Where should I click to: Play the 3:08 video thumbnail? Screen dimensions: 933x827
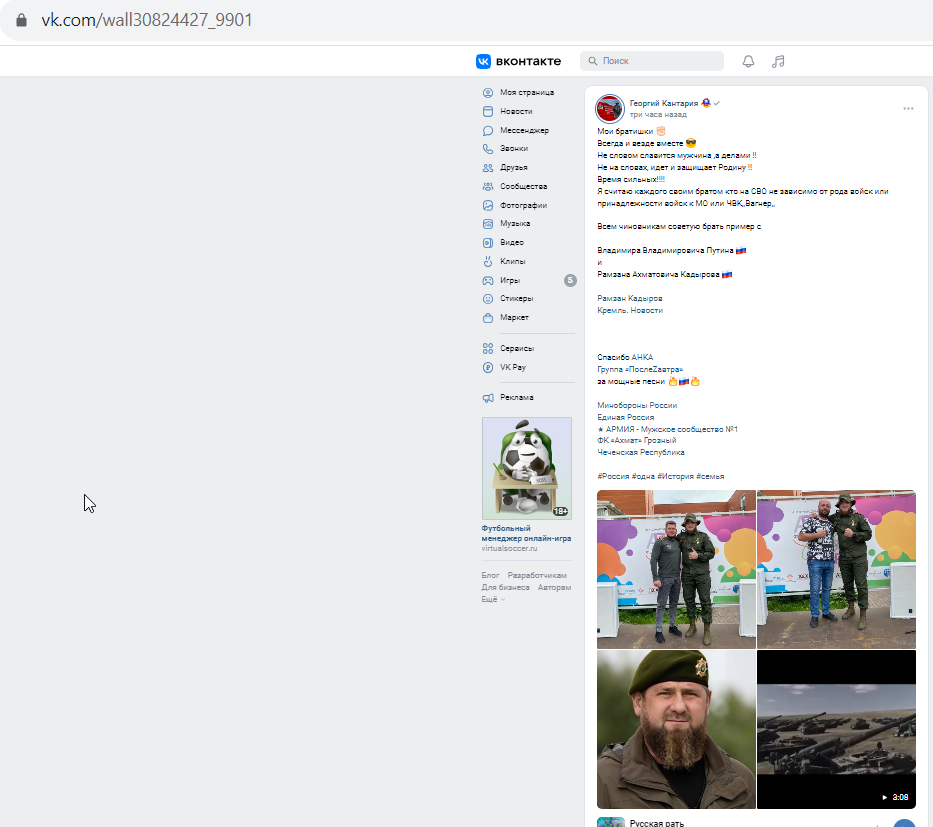click(836, 729)
